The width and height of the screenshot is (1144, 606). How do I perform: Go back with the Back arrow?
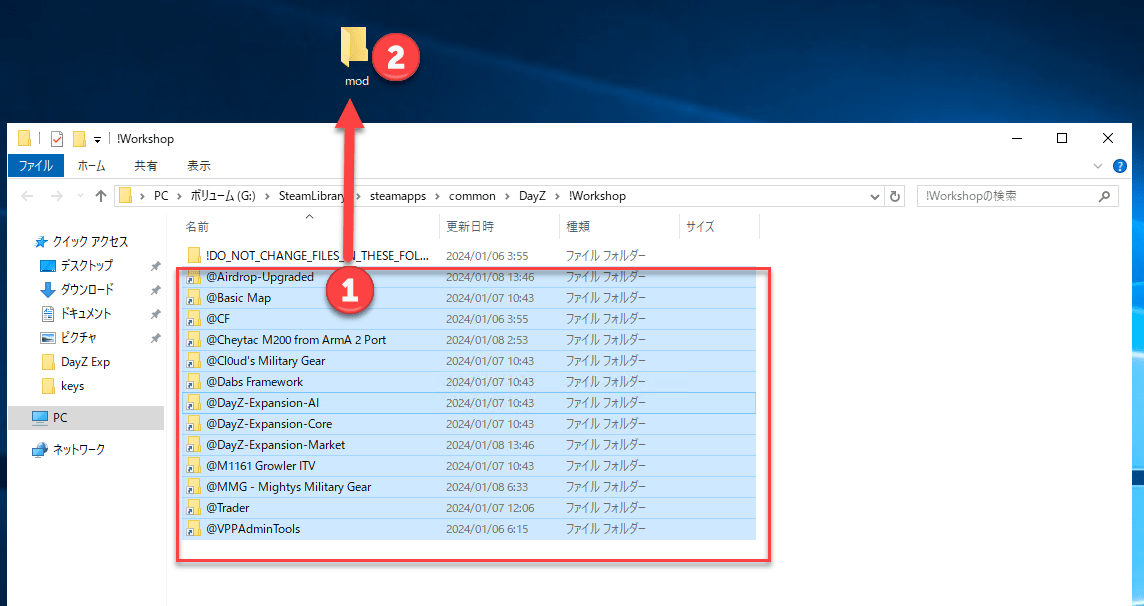[28, 196]
